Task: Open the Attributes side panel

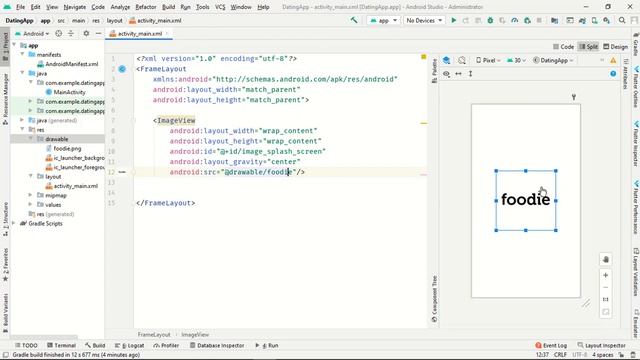Action: pos(626,74)
